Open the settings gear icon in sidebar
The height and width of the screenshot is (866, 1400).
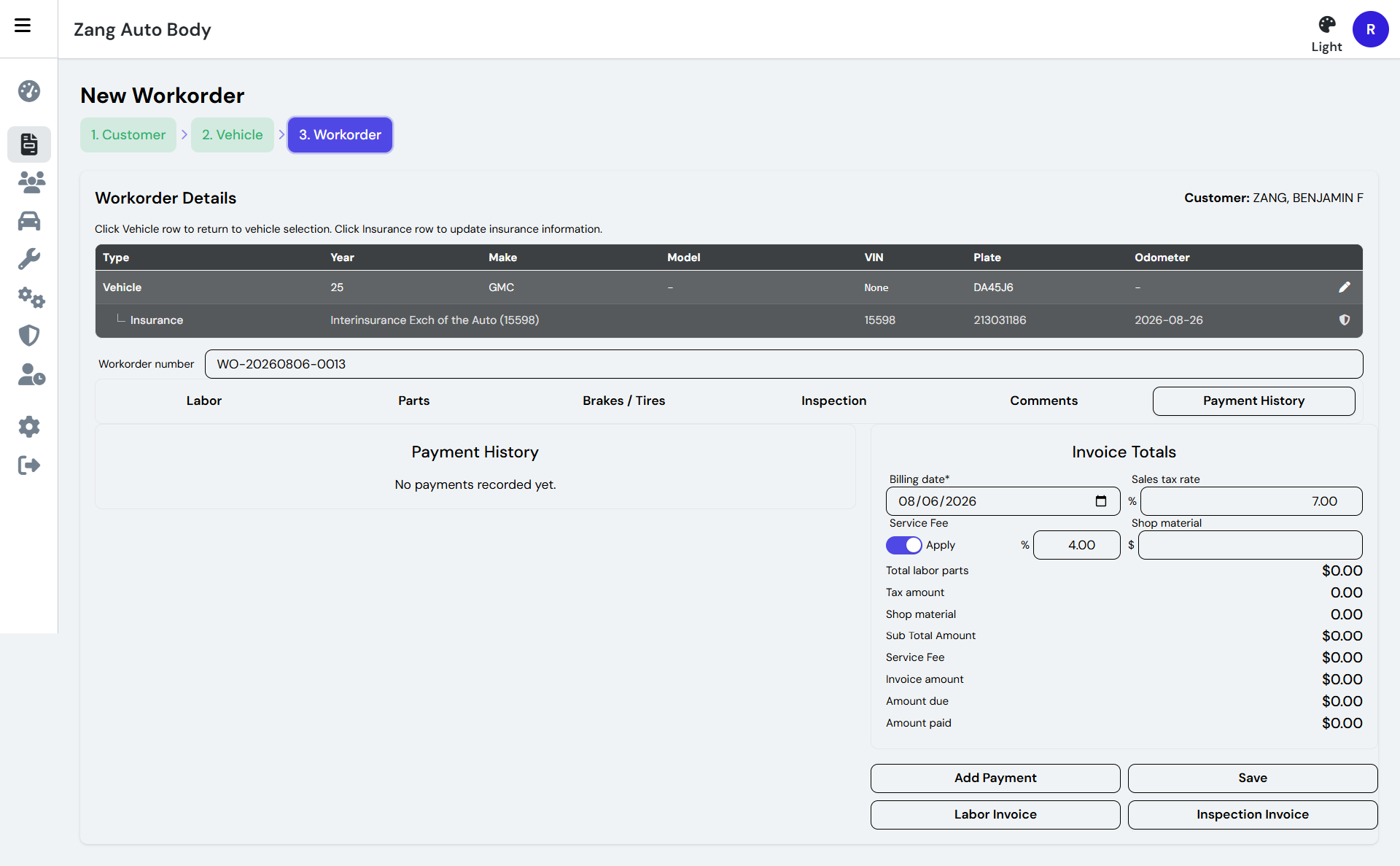point(29,427)
